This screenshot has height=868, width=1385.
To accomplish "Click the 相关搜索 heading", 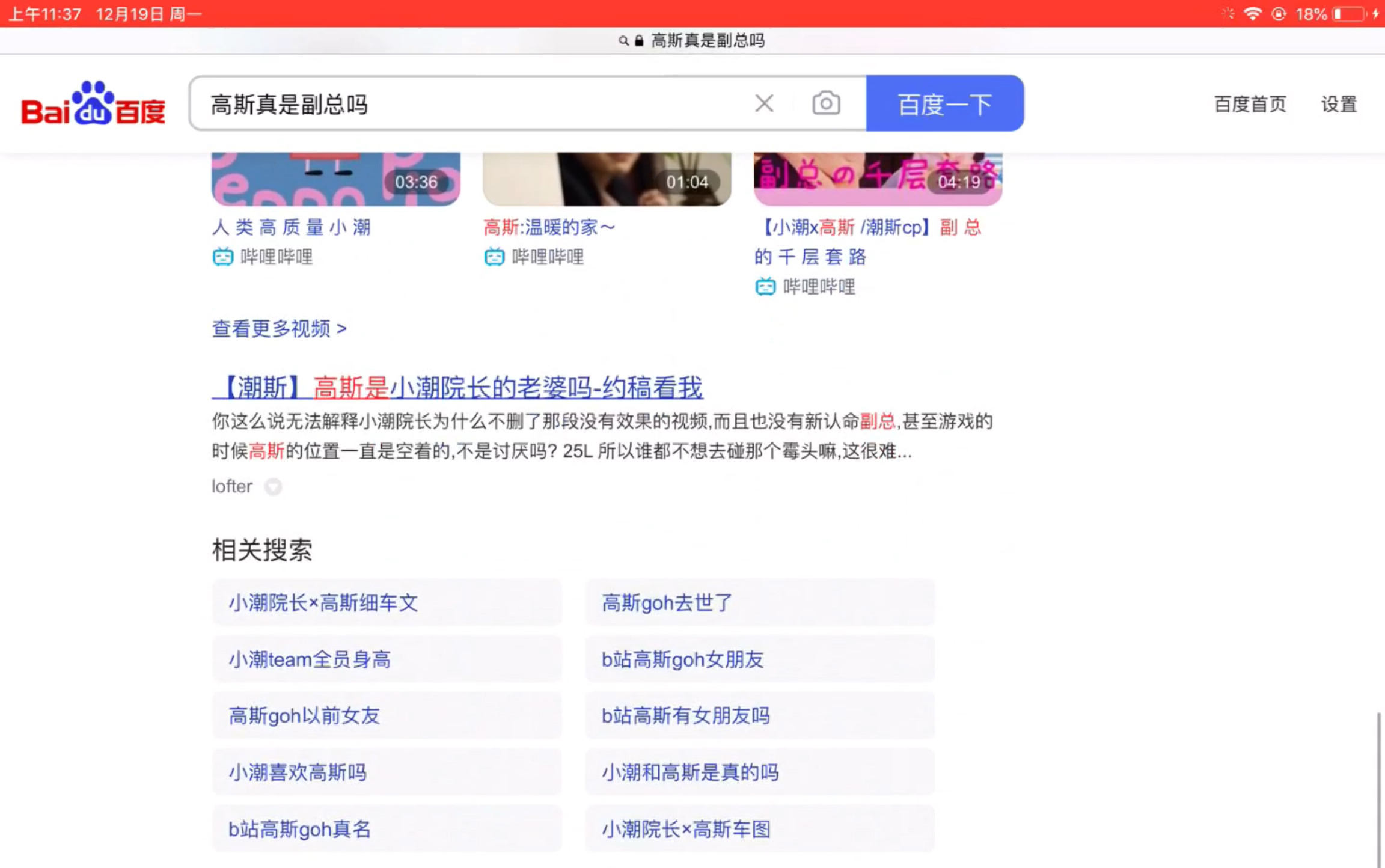I will click(262, 549).
